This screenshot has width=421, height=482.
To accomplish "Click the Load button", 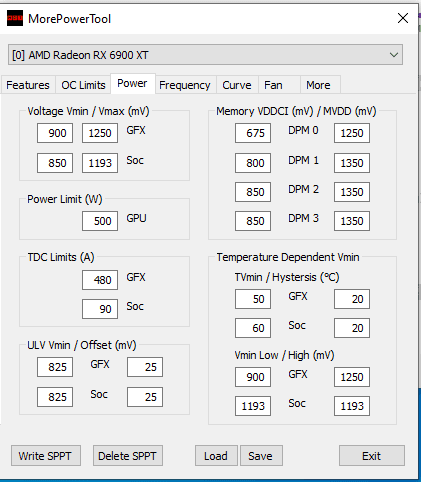I will 216,456.
